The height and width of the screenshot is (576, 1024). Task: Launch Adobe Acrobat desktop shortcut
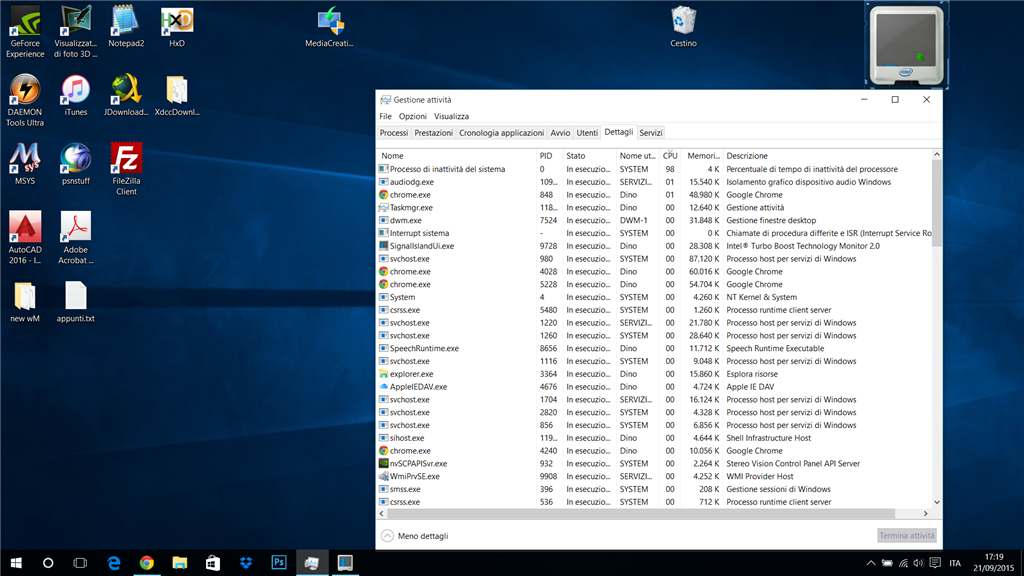[76, 238]
